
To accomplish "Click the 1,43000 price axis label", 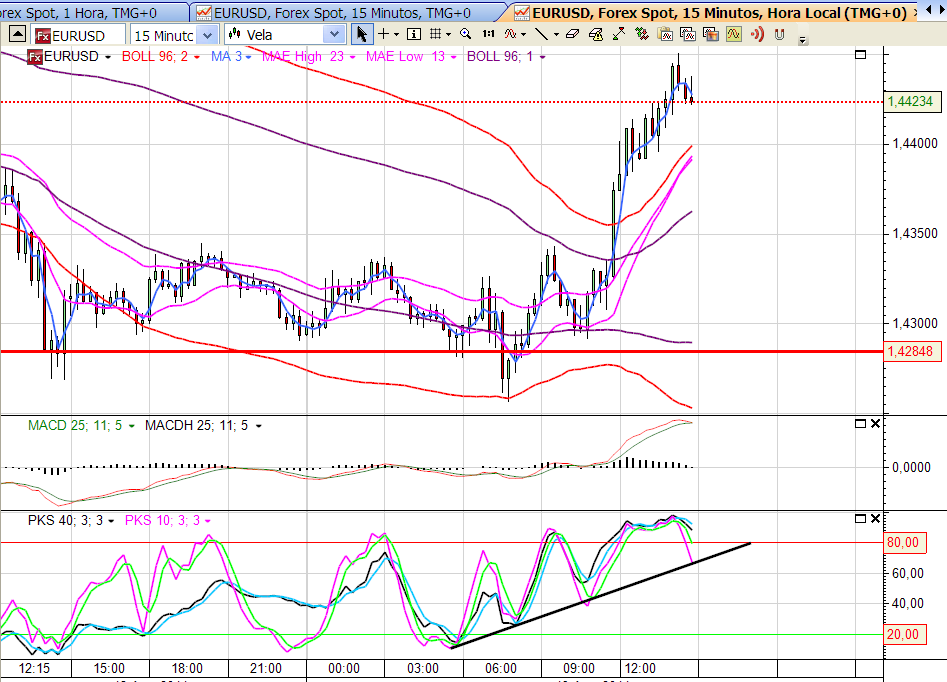I will point(915,324).
